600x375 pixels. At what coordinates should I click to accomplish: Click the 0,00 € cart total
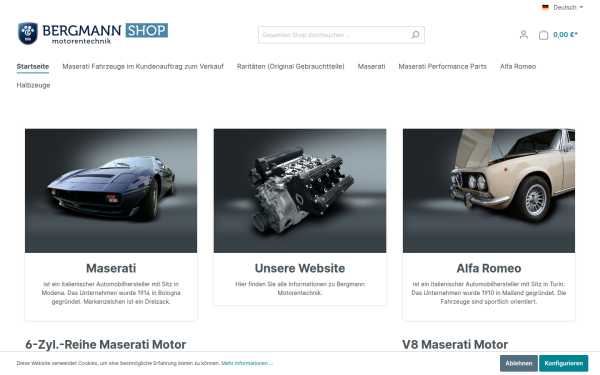[565, 35]
